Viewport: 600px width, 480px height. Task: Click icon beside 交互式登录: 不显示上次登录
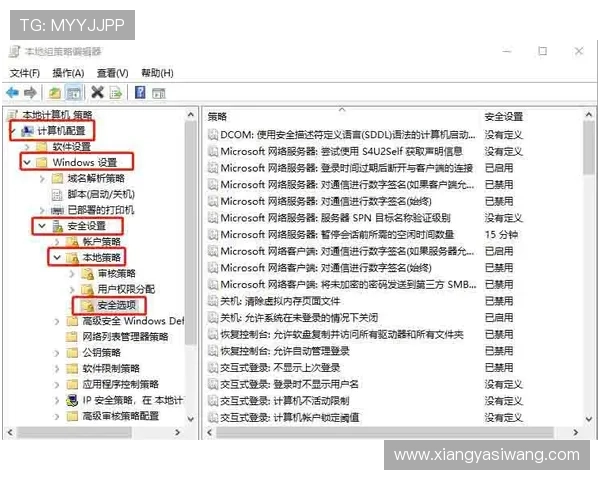pos(212,367)
